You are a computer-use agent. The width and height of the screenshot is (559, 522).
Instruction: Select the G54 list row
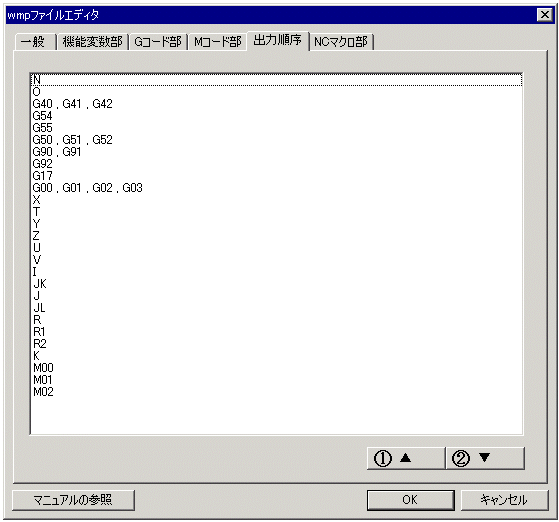[x=277, y=116]
